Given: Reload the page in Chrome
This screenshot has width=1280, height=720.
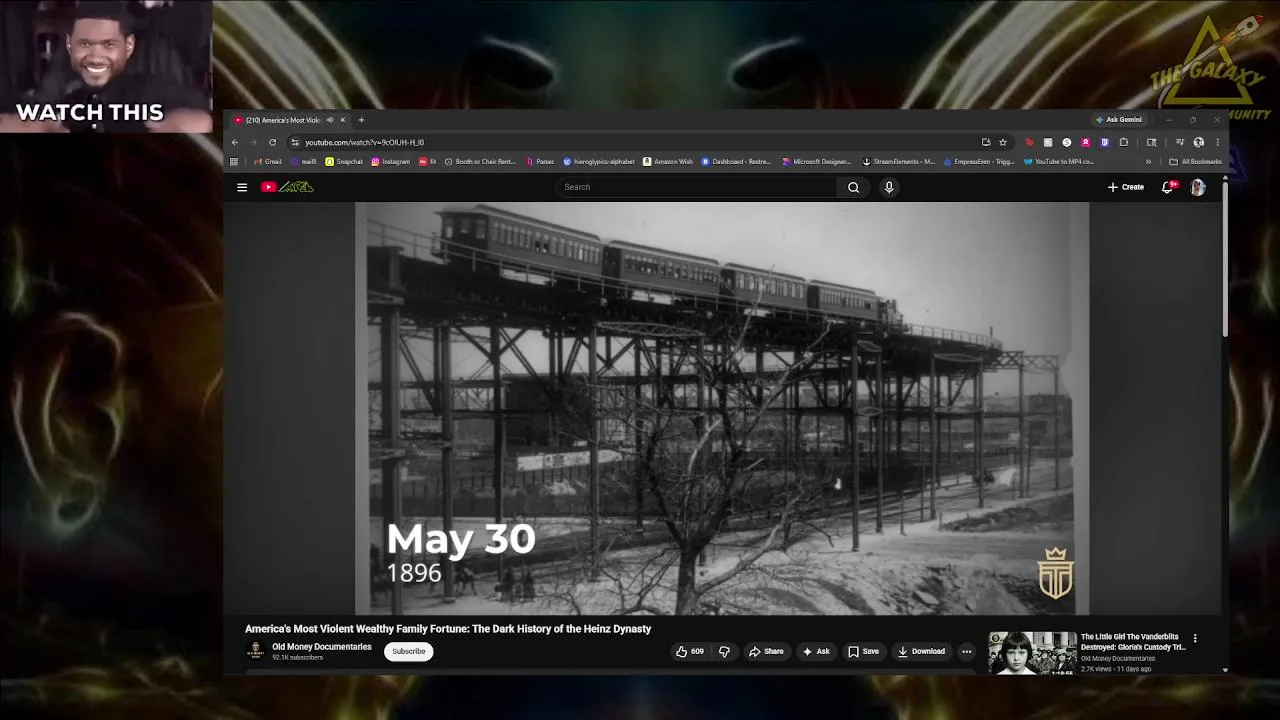Looking at the screenshot, I should (272, 142).
